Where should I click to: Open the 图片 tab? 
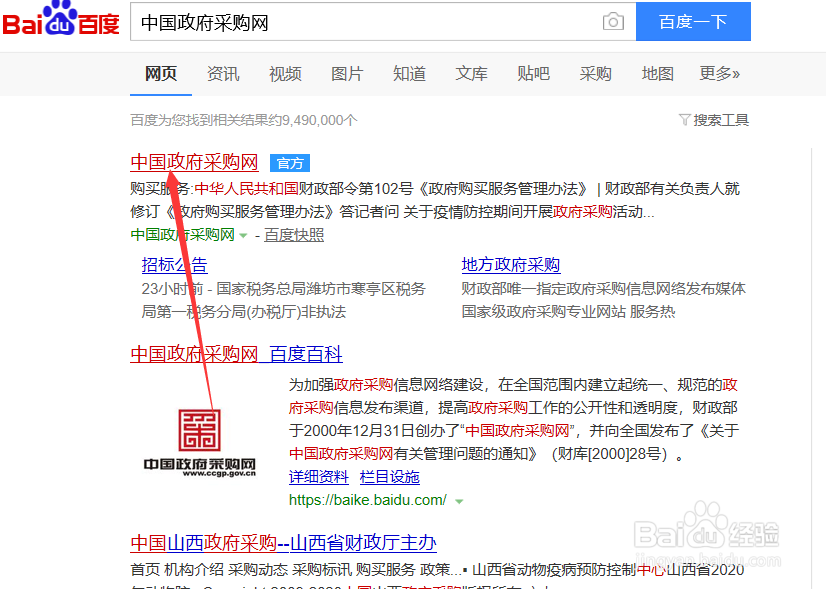347,74
